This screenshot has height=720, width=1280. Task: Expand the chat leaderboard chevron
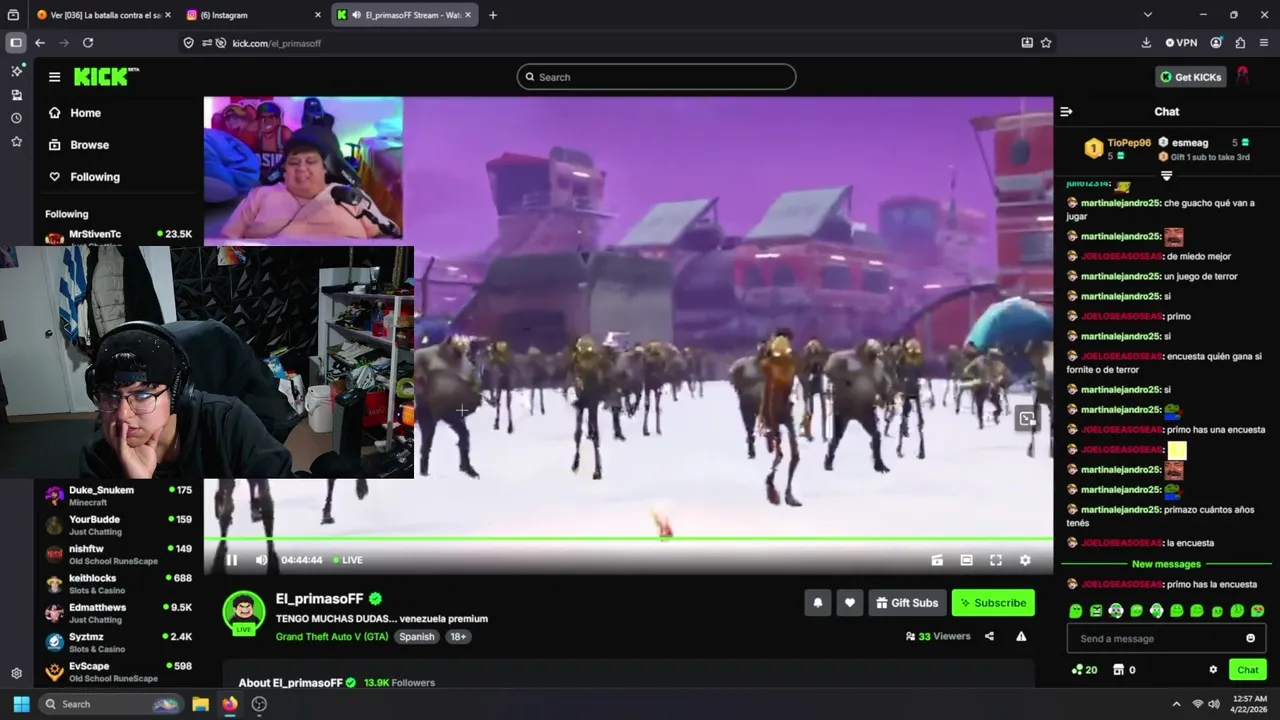point(1166,176)
